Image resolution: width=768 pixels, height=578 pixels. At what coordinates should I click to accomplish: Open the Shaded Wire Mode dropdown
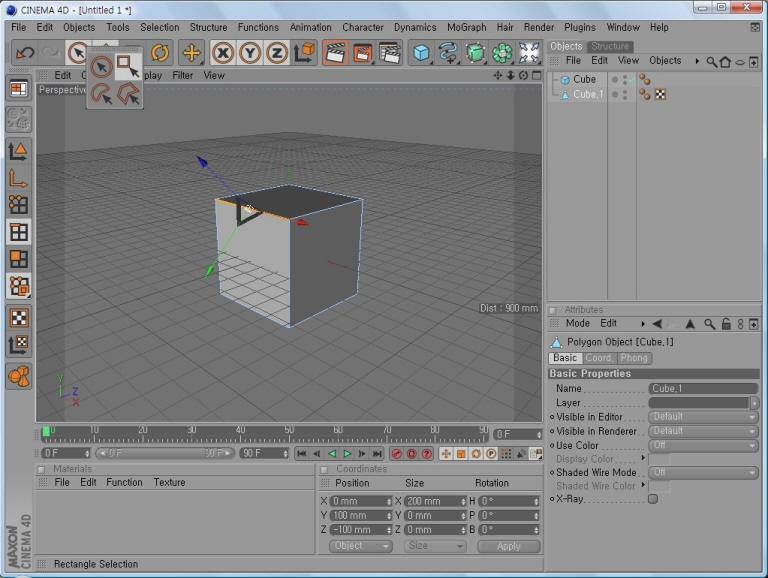tap(703, 472)
